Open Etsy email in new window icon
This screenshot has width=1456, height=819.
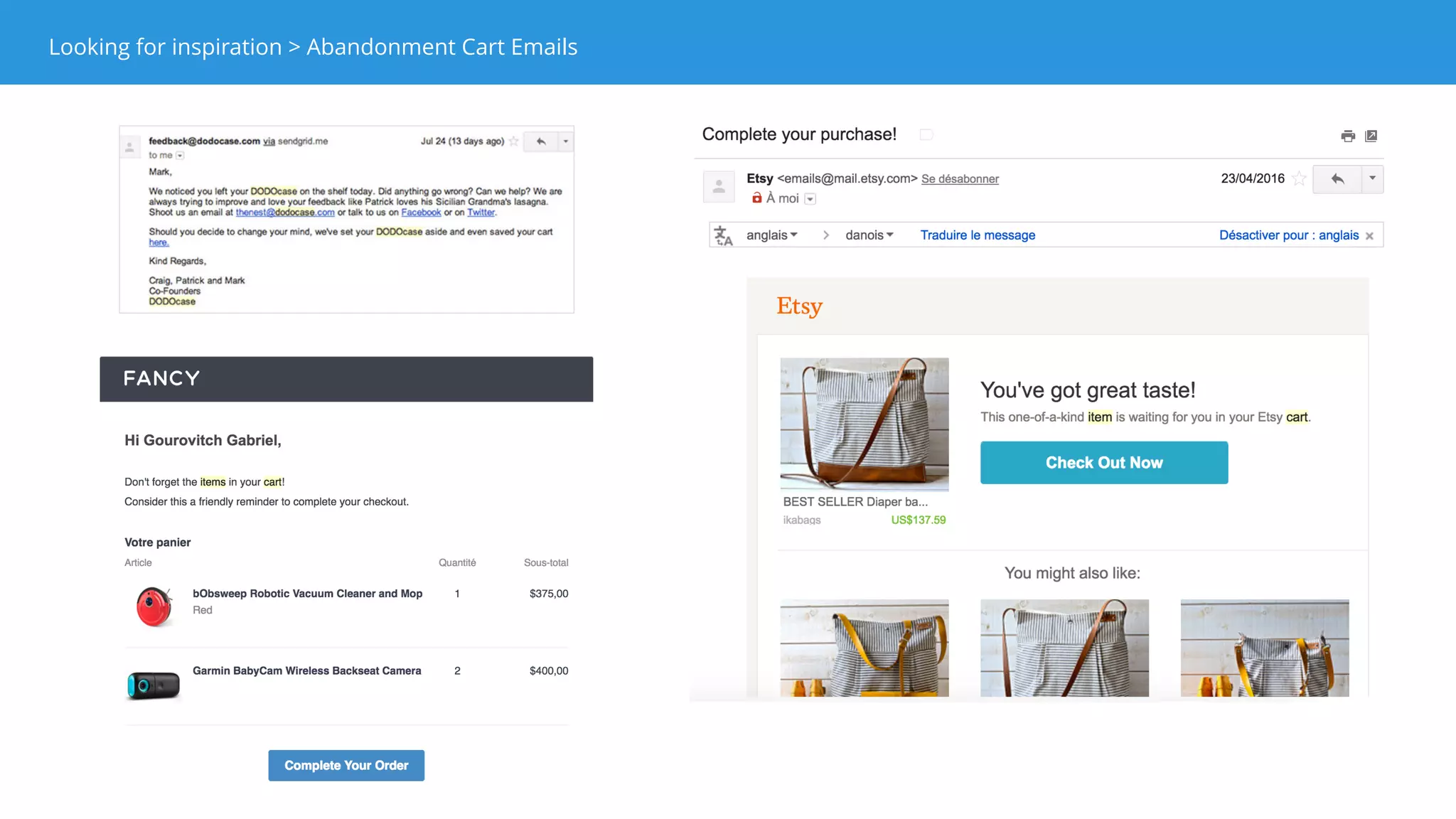pyautogui.click(x=1371, y=136)
